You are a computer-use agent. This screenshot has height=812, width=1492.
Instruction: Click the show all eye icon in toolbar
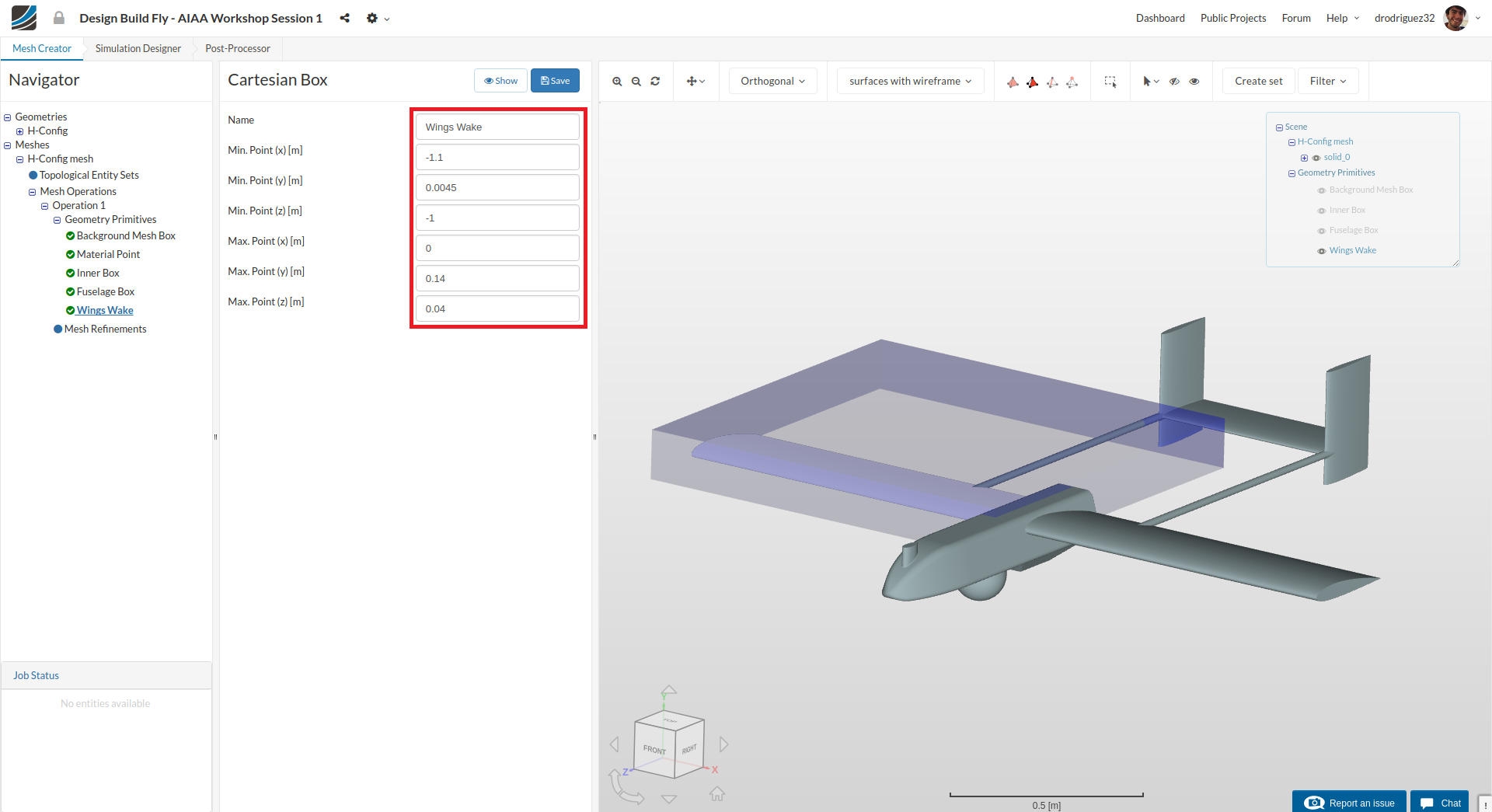[x=1194, y=82]
